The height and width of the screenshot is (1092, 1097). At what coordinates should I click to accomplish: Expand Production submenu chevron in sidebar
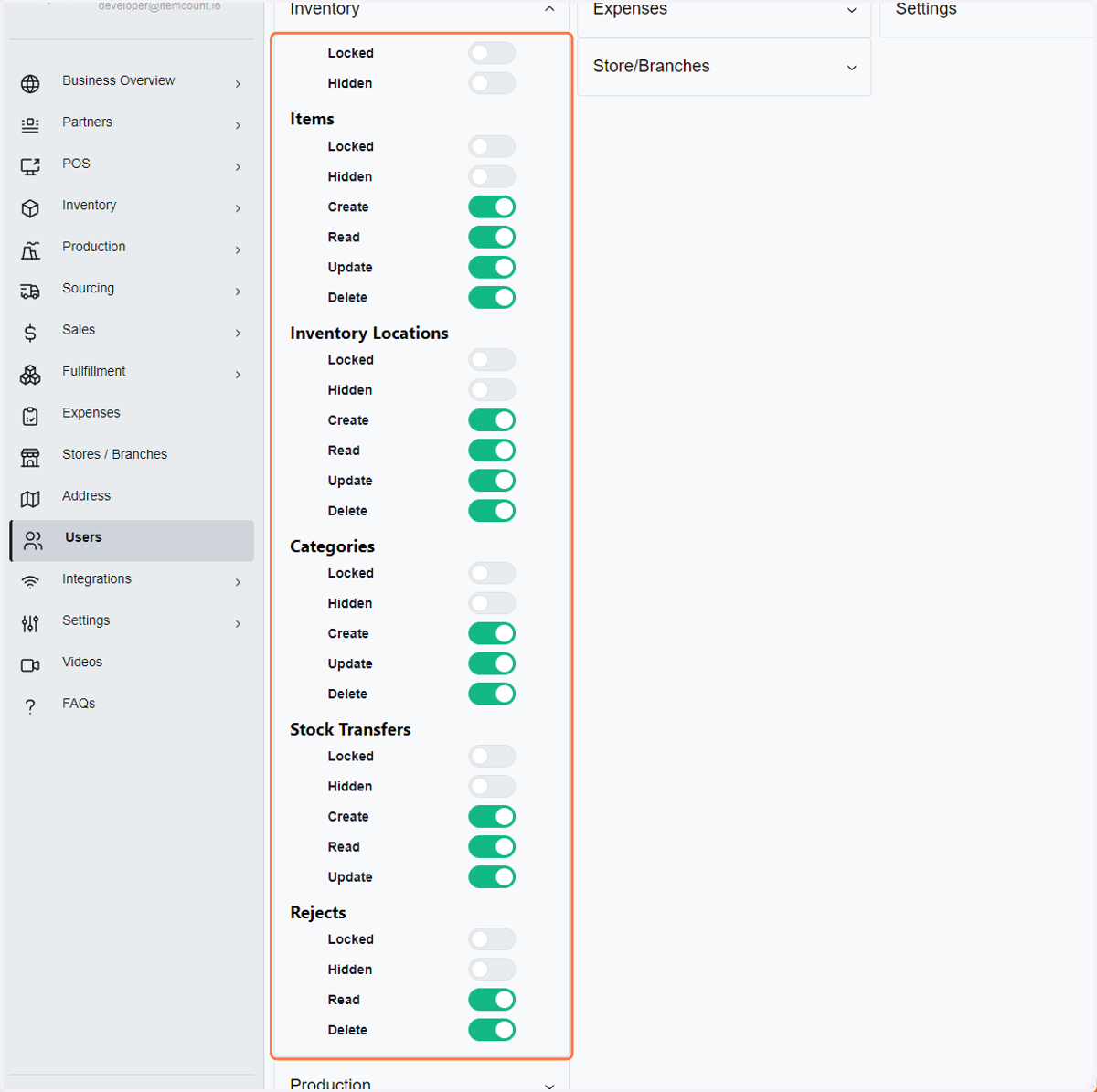(238, 250)
